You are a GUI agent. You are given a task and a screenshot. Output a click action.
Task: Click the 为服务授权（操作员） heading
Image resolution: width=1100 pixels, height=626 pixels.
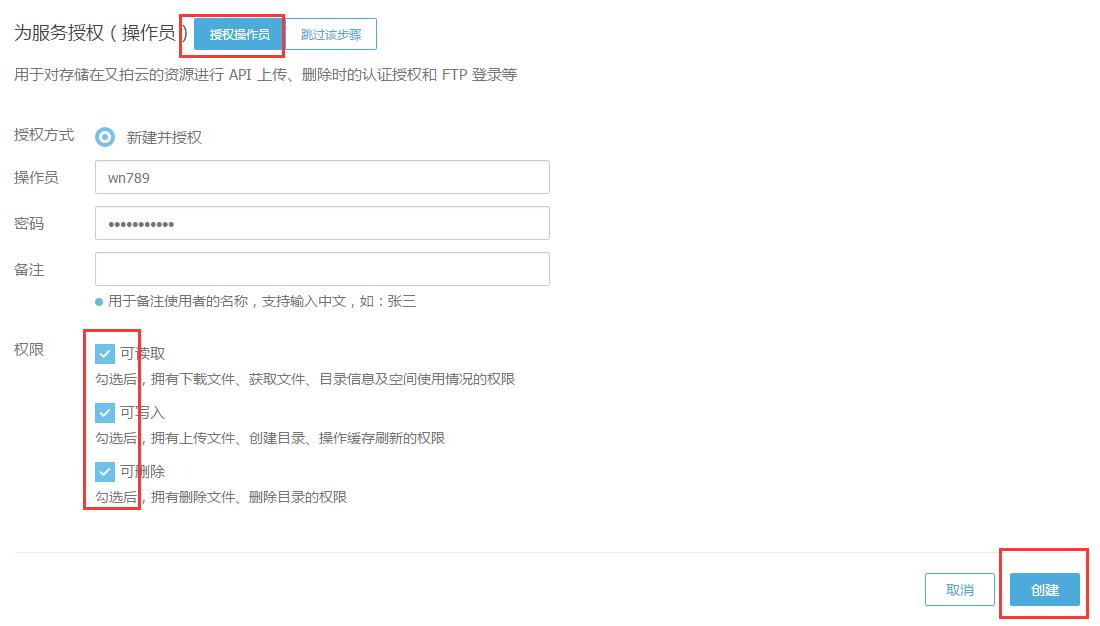pos(100,33)
